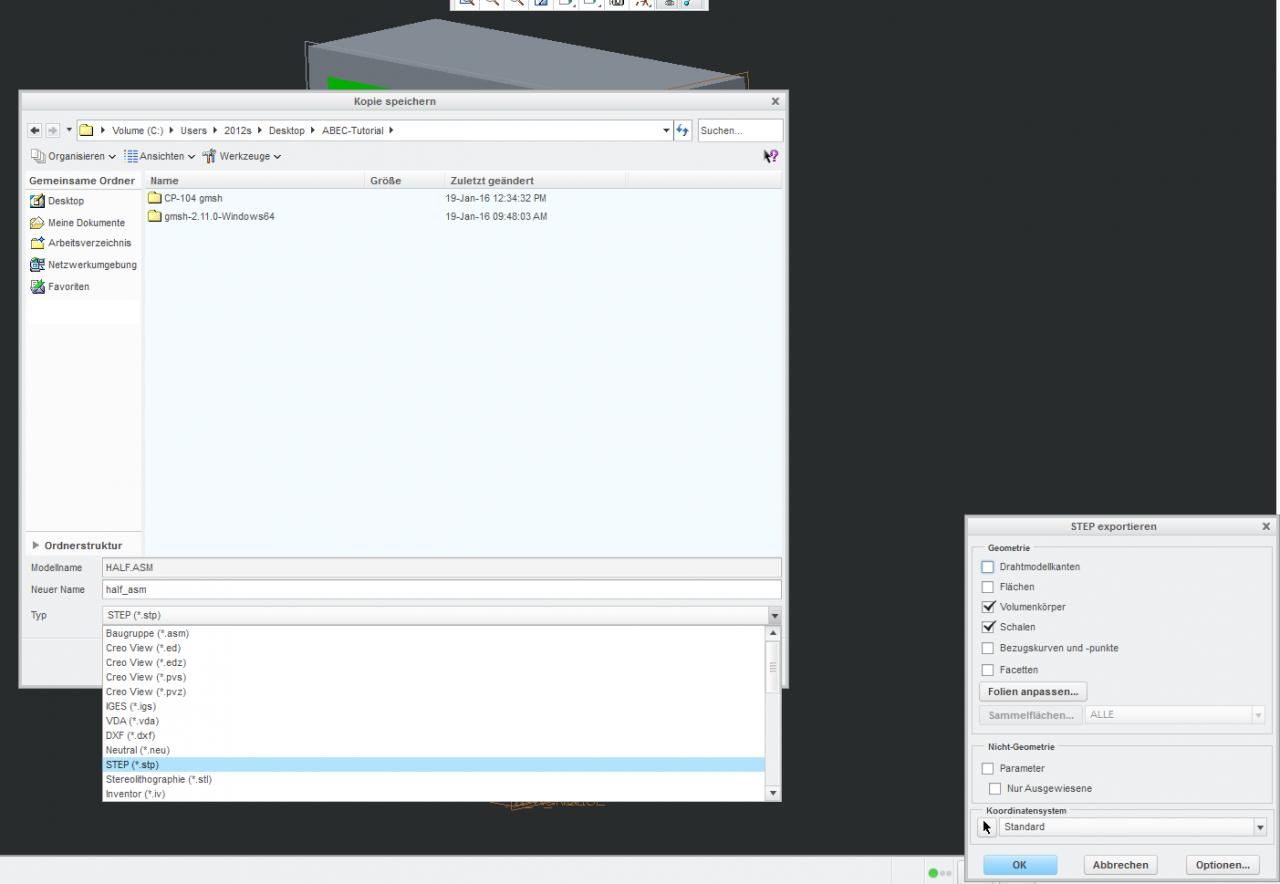Go to Arbeitsverzeichnis folder shortcut

tap(89, 243)
